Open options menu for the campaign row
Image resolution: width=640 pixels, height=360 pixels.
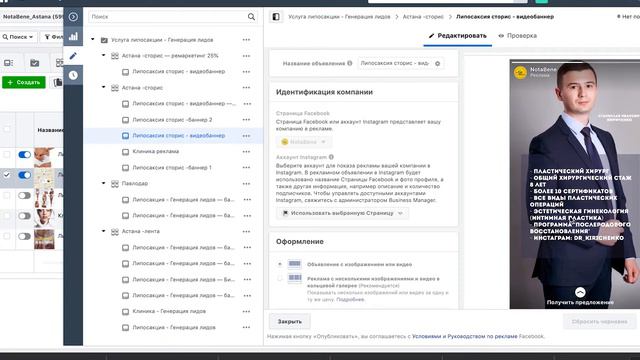click(246, 40)
